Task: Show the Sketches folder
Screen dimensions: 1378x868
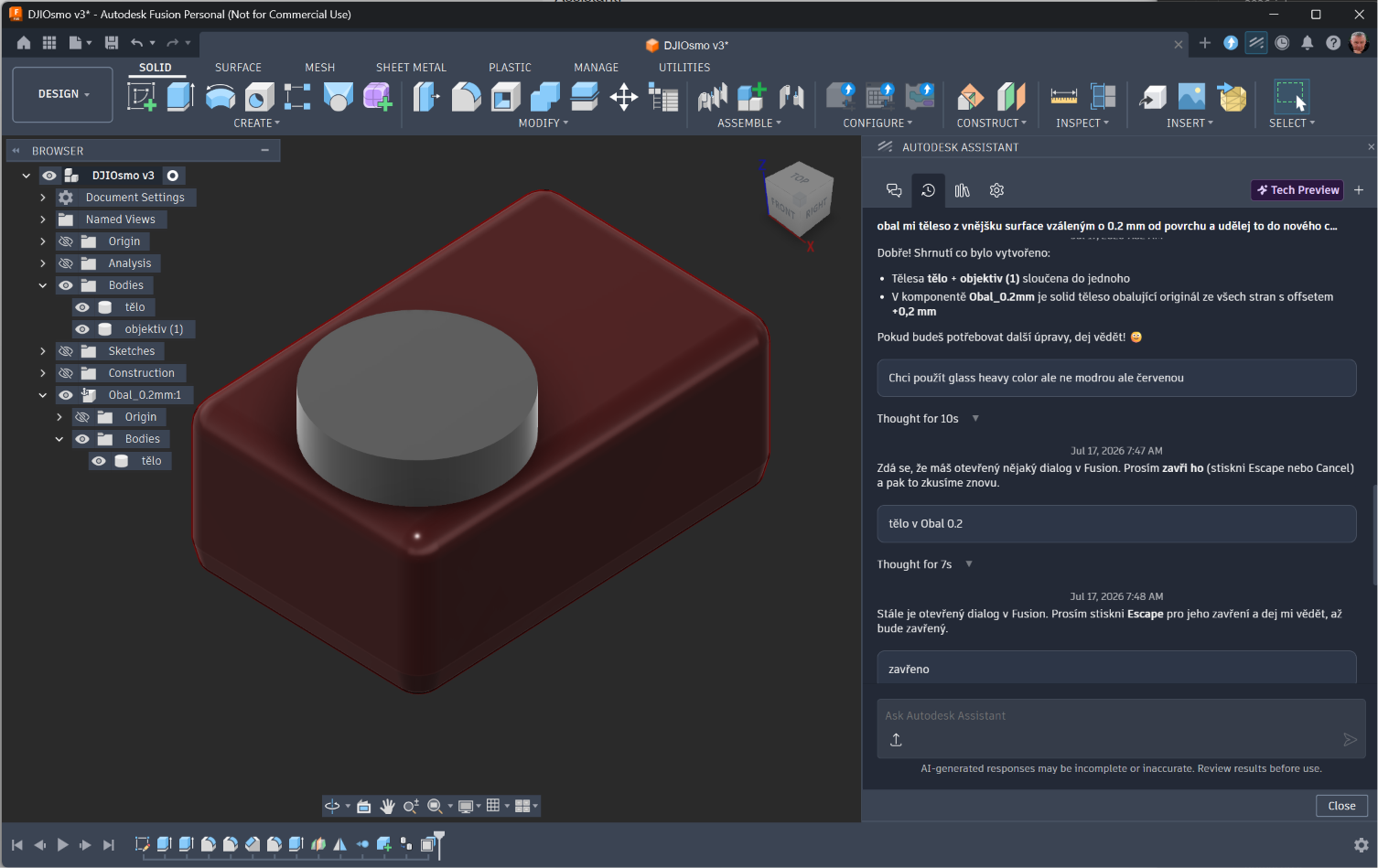Action: pyautogui.click(x=66, y=351)
